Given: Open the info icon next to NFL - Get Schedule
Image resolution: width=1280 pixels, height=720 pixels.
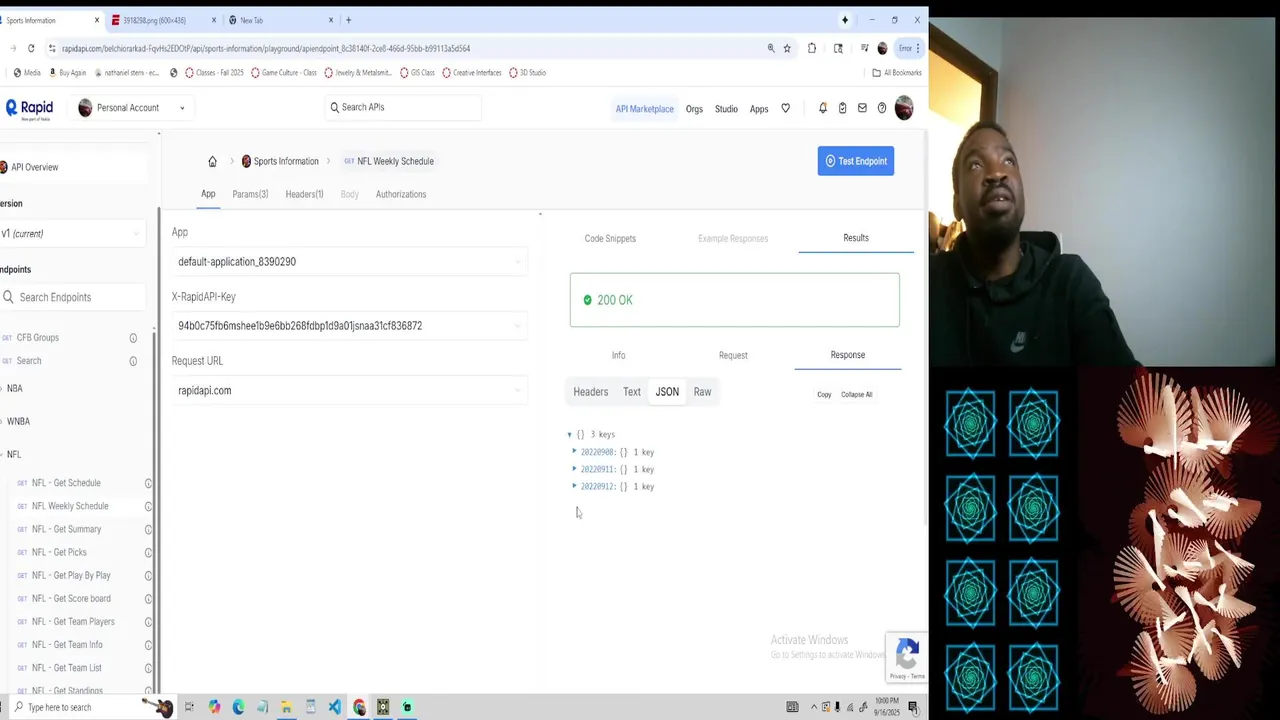Looking at the screenshot, I should tap(148, 483).
